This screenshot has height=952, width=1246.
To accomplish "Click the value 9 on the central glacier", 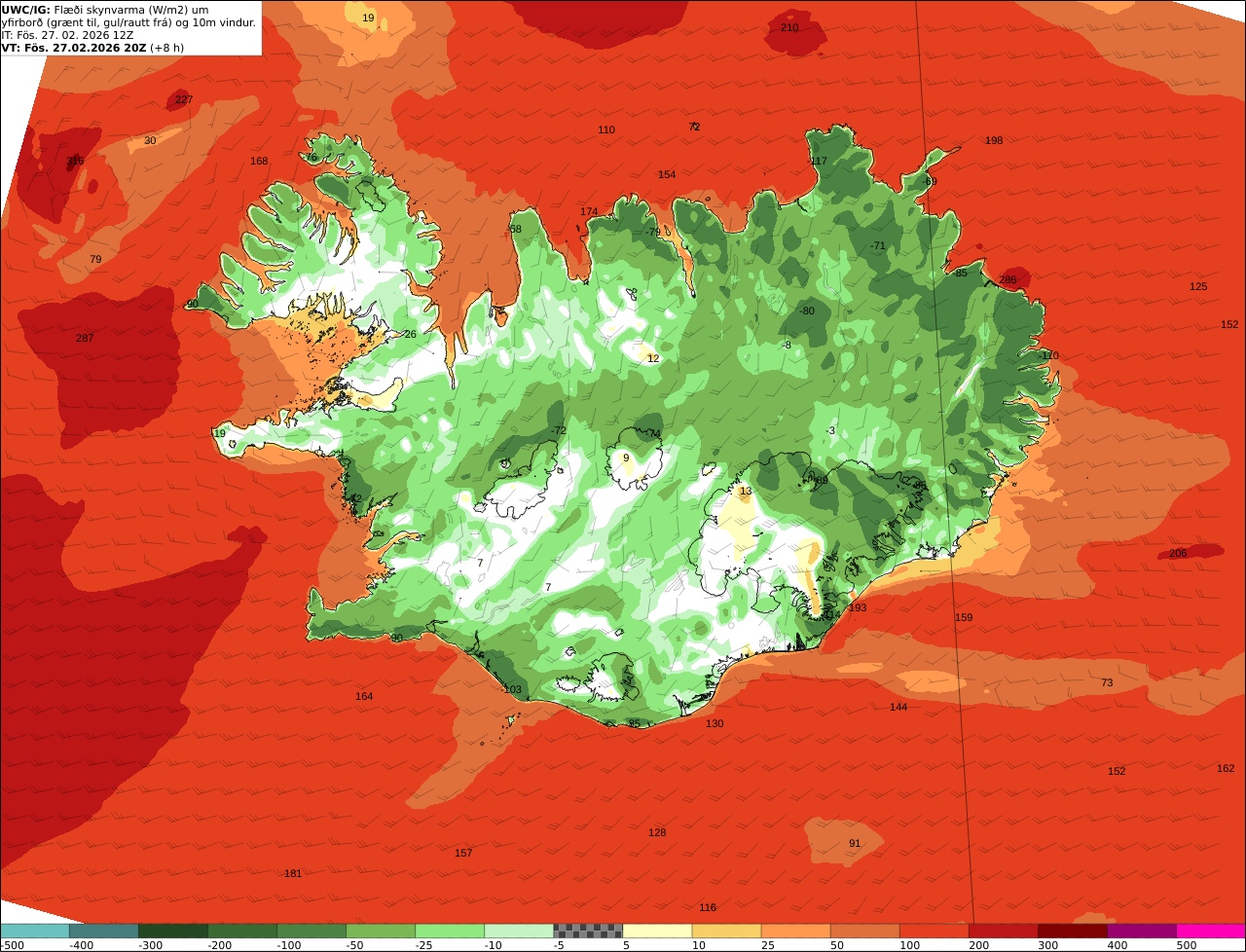I will (x=626, y=458).
